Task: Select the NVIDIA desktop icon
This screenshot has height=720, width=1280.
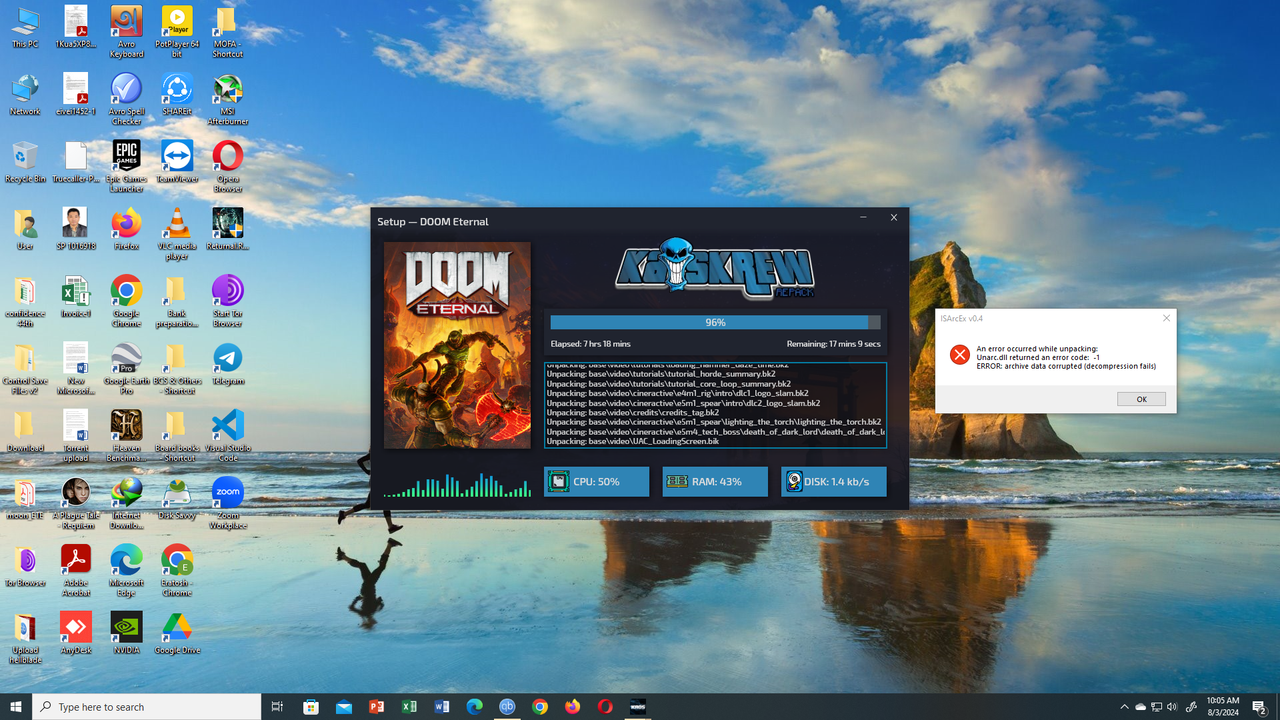Action: tap(126, 633)
